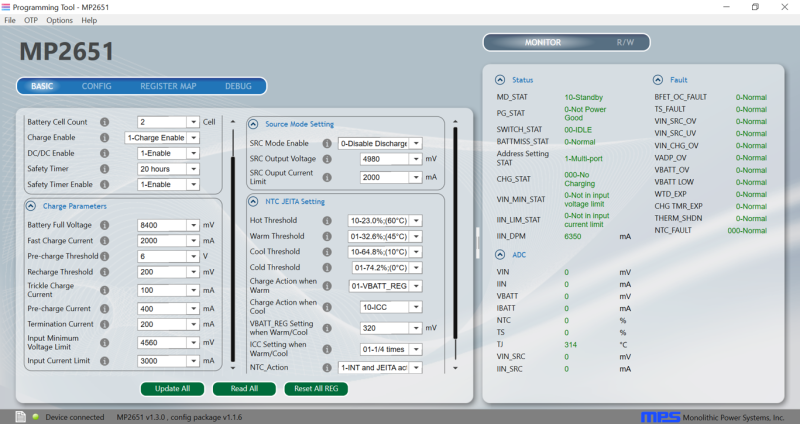Select the BASIC tab
Screen dimensions: 800x424
(42, 86)
